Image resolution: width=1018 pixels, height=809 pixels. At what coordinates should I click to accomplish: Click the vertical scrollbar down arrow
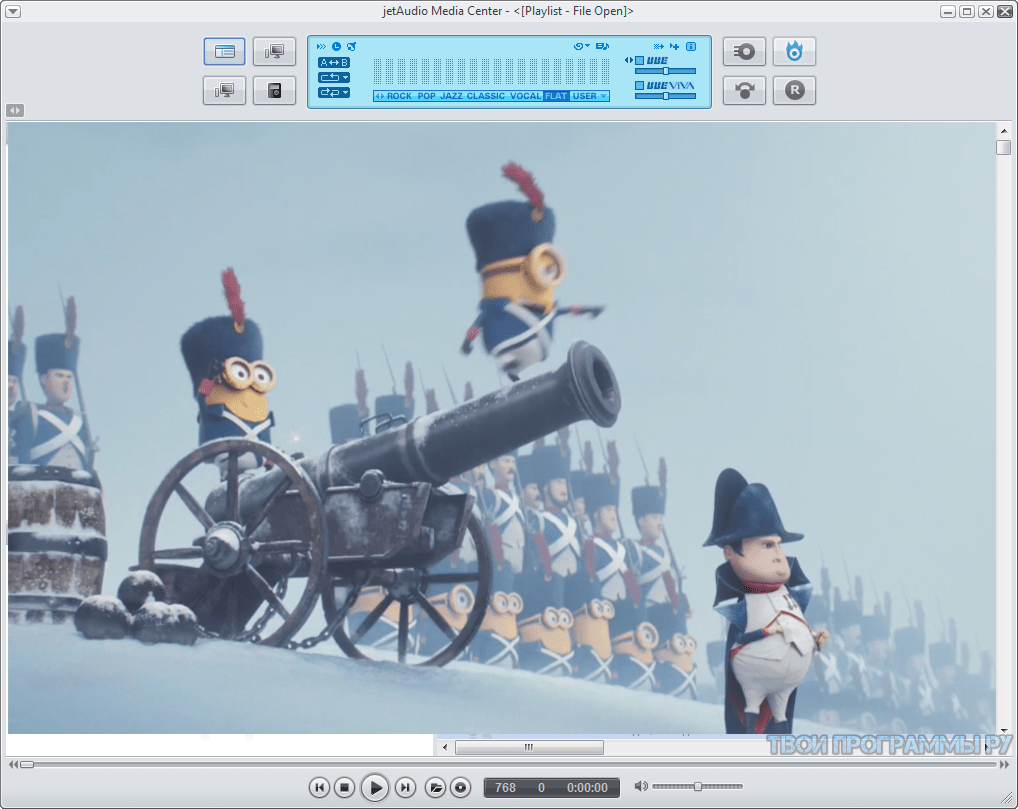[x=1004, y=730]
